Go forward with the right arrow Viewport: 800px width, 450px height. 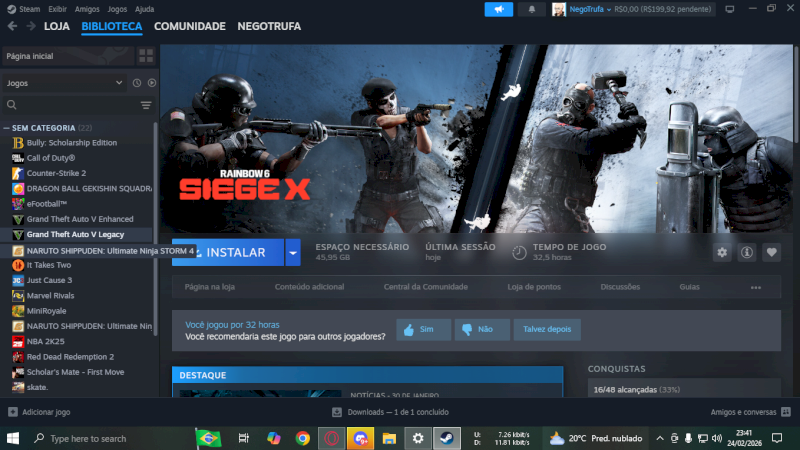31,26
